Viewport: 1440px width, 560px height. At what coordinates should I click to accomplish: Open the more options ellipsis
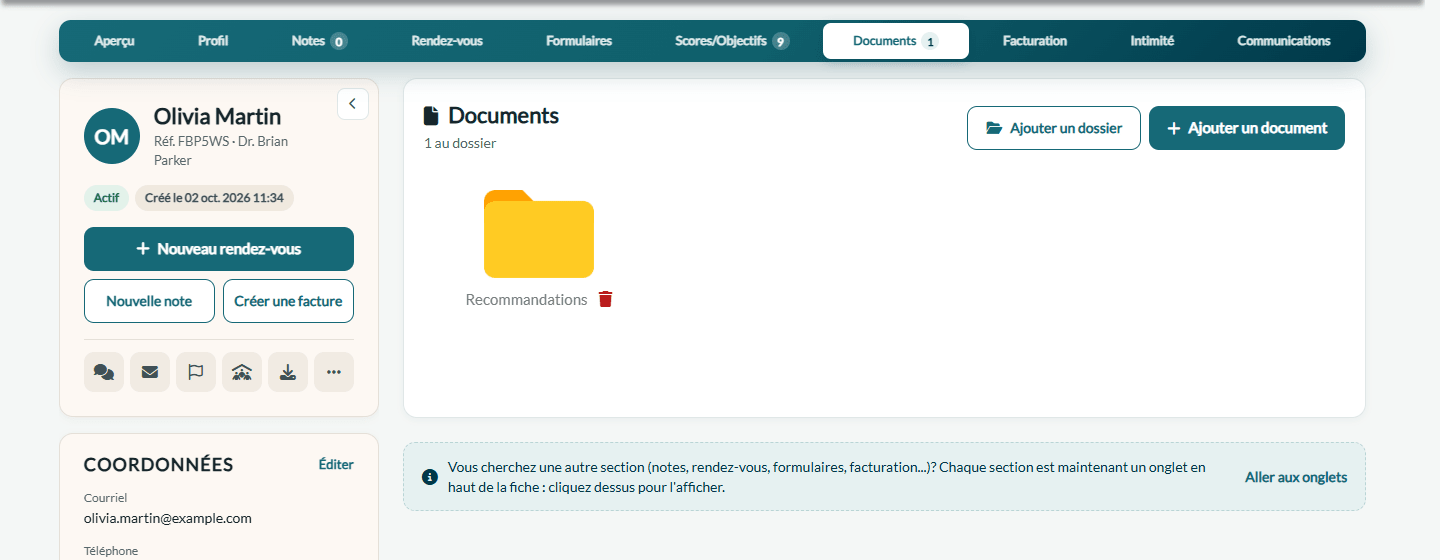[x=334, y=372]
